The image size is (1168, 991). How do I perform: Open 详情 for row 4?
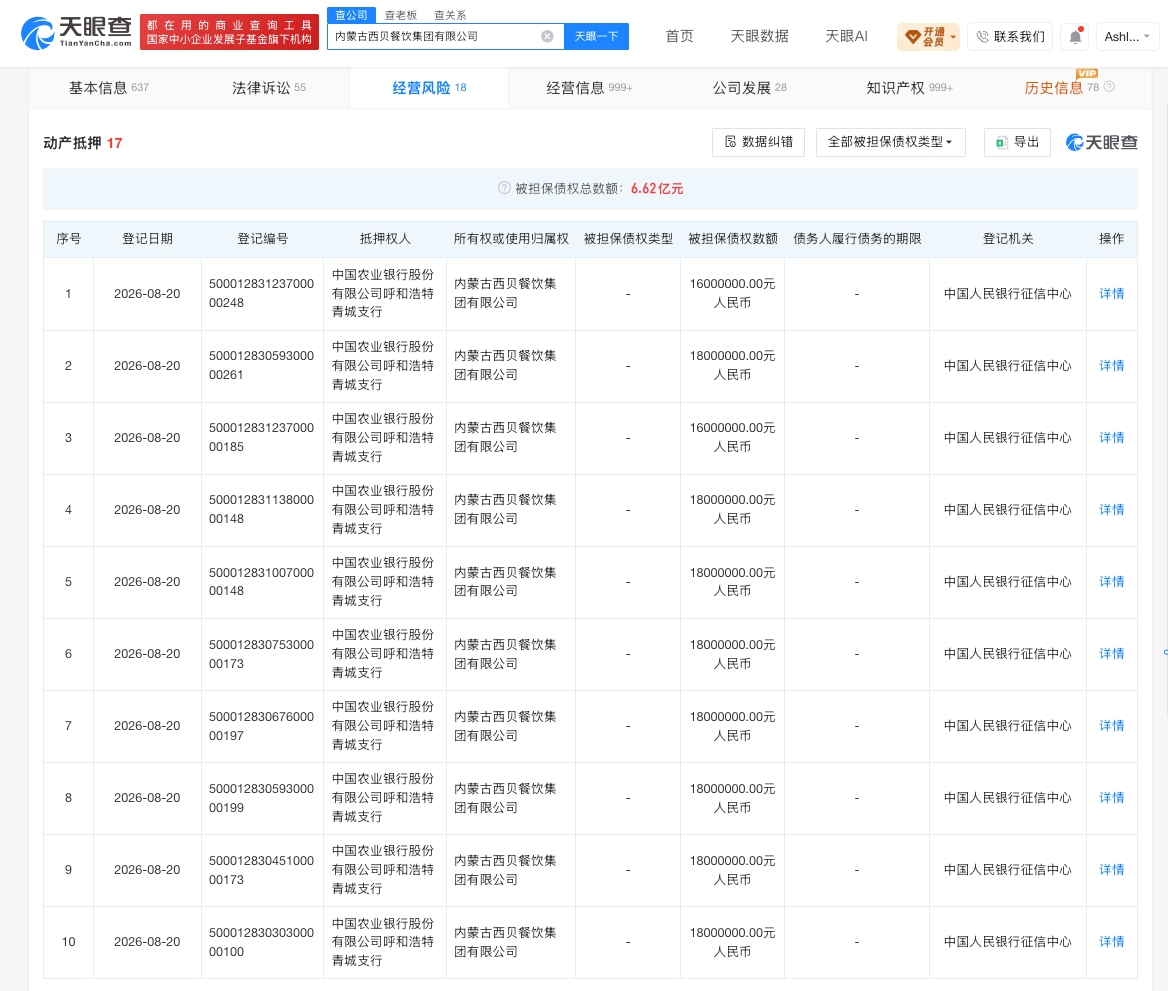[1111, 510]
